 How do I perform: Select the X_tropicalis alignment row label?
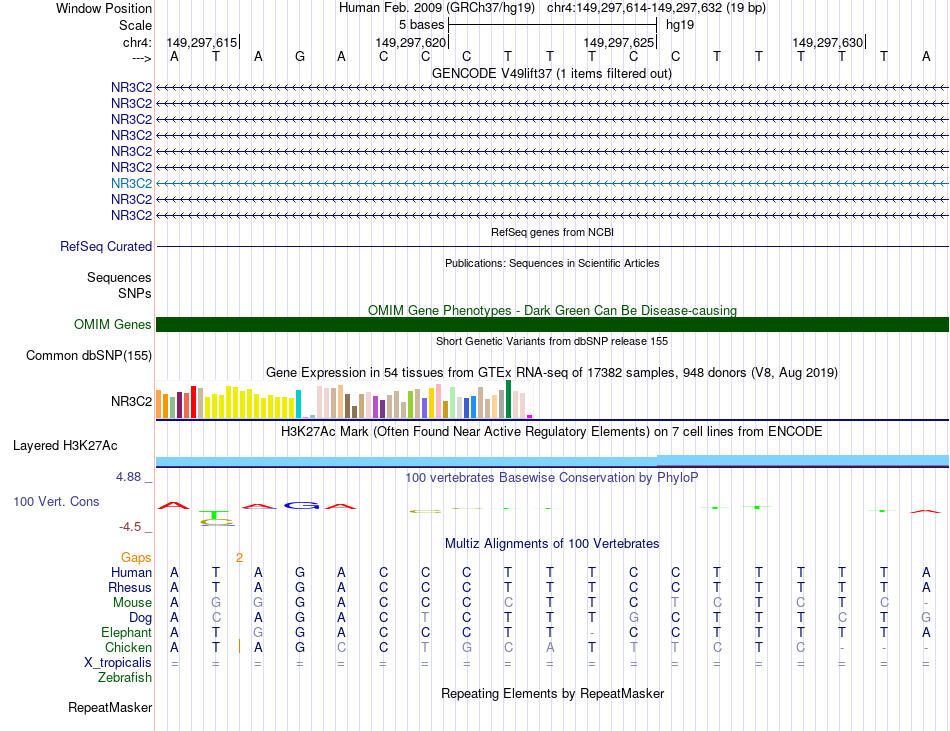click(118, 663)
